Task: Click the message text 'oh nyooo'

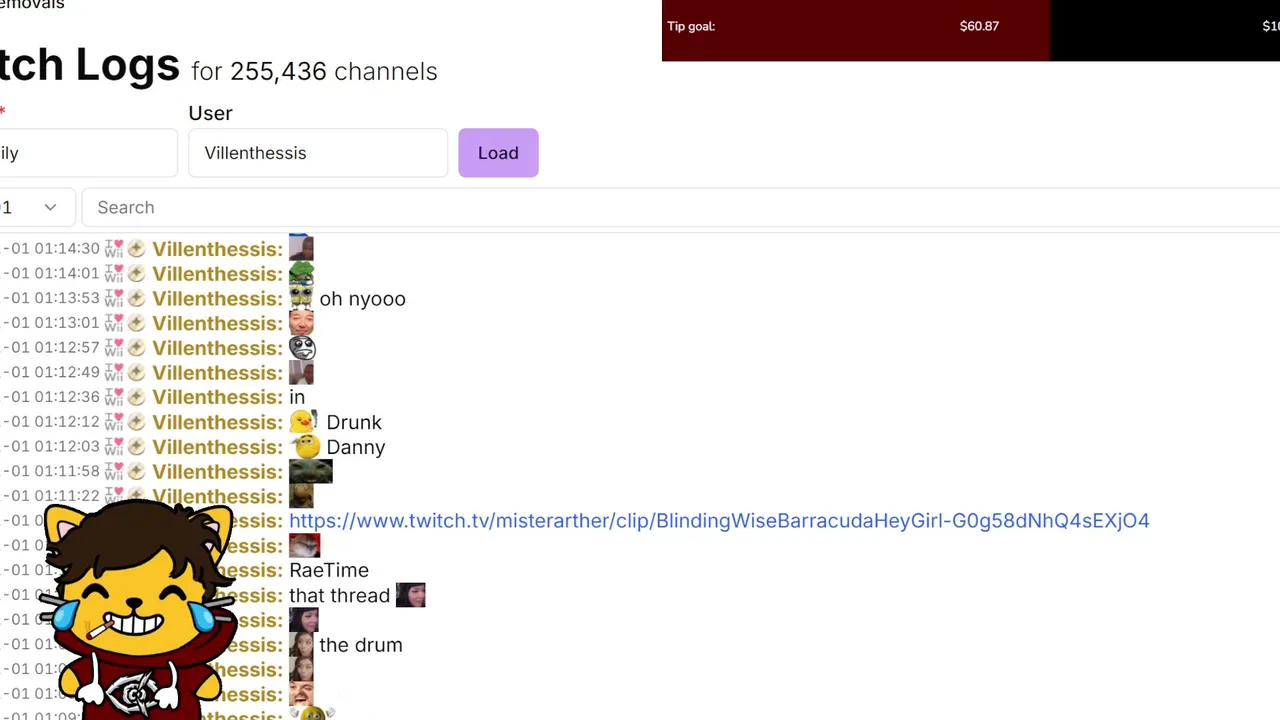Action: coord(362,299)
